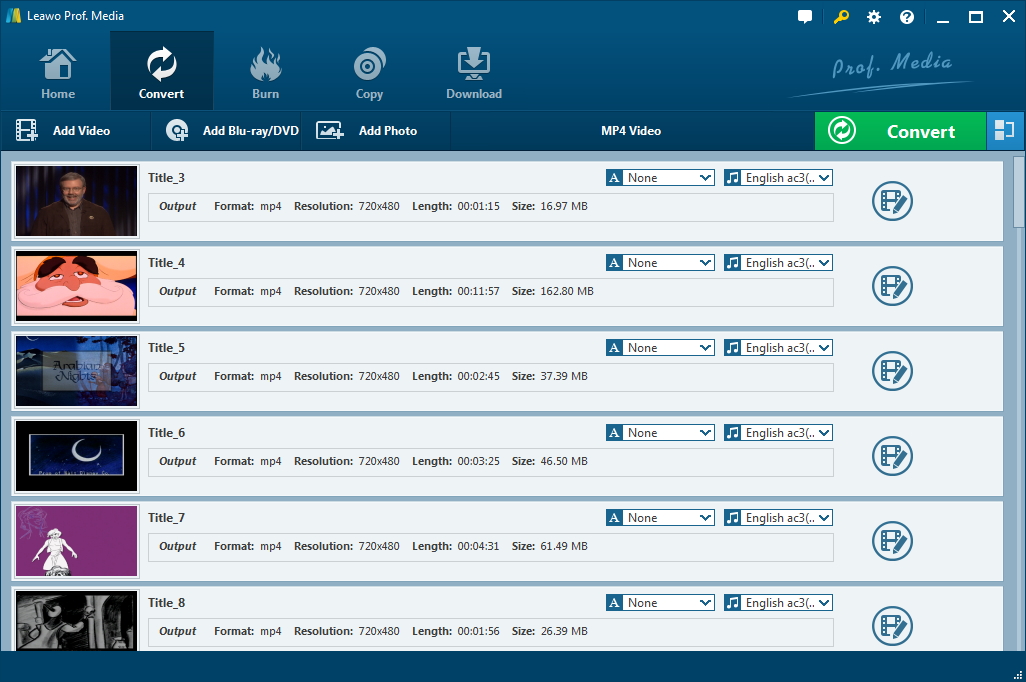Click the 16.97 MB size value

tap(564, 206)
